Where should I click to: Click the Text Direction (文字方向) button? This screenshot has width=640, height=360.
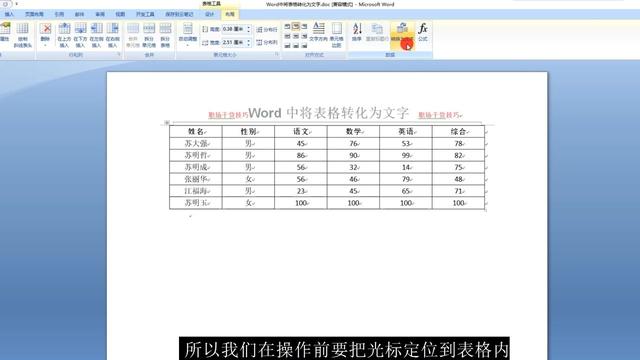pyautogui.click(x=318, y=32)
